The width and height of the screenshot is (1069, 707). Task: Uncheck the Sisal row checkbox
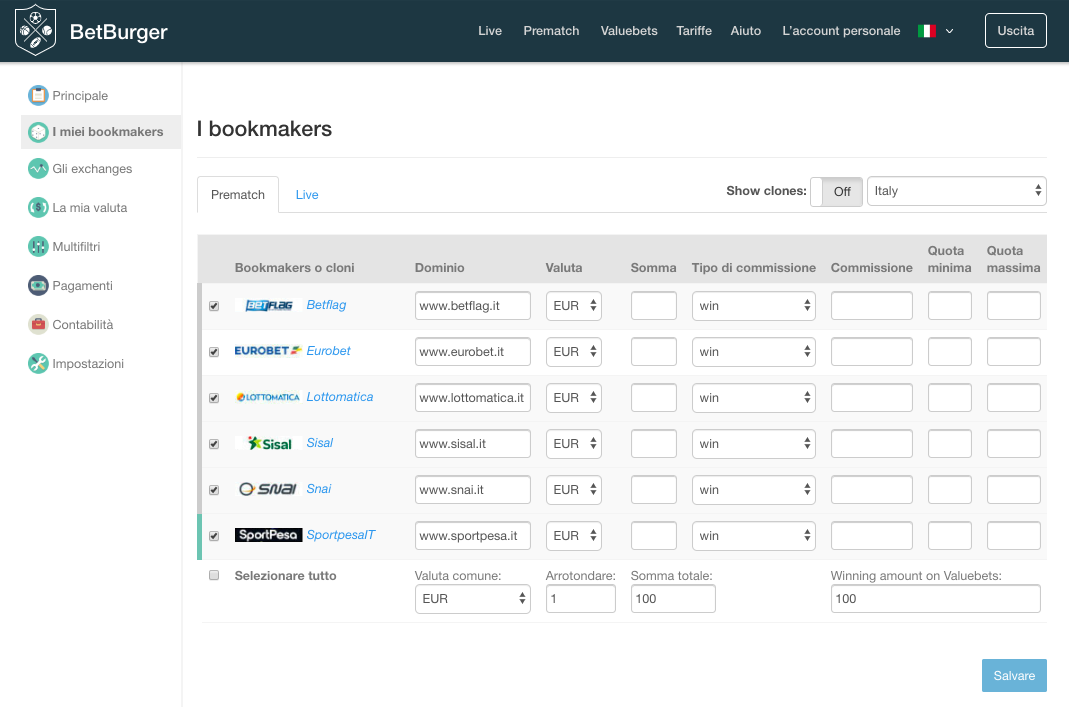(x=214, y=444)
